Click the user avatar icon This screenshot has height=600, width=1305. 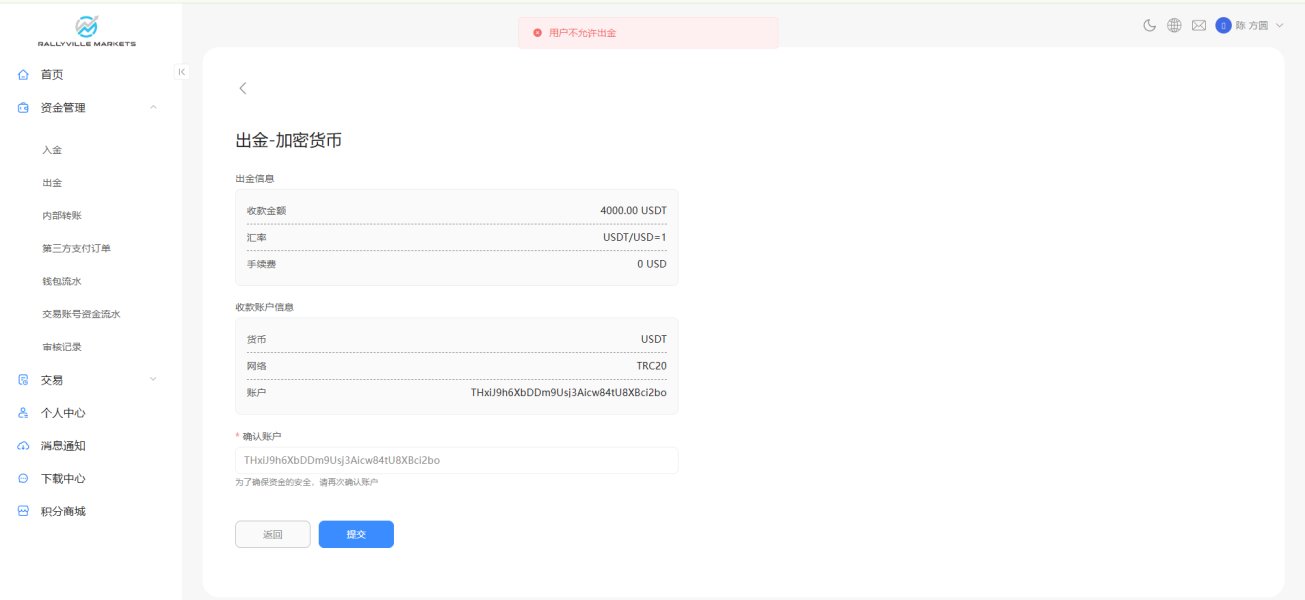click(1223, 26)
